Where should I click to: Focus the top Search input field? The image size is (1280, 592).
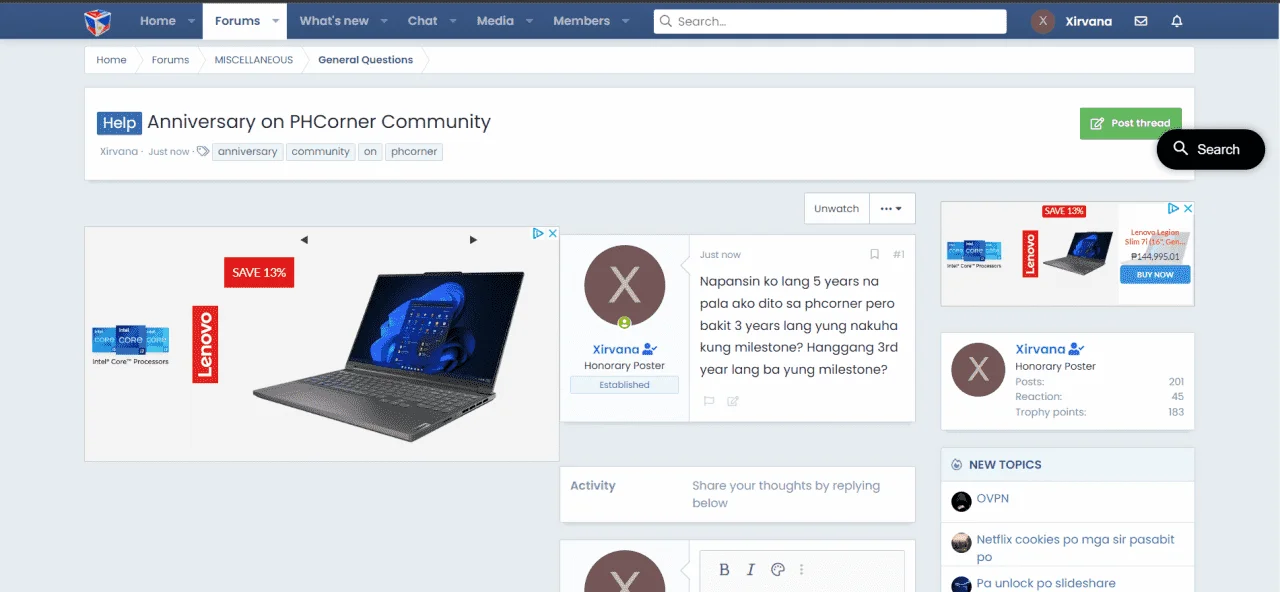830,21
